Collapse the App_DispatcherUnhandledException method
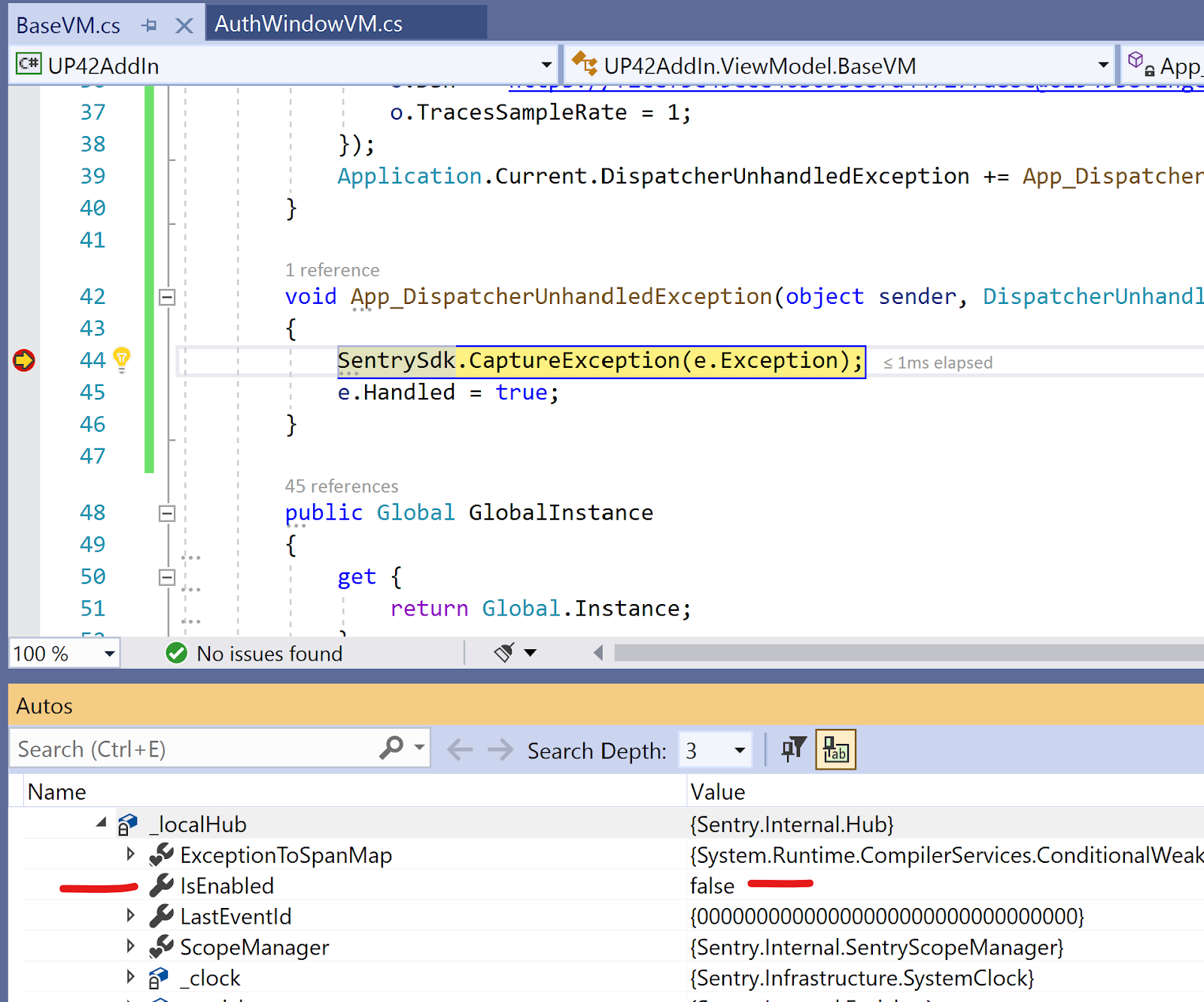 click(x=167, y=297)
